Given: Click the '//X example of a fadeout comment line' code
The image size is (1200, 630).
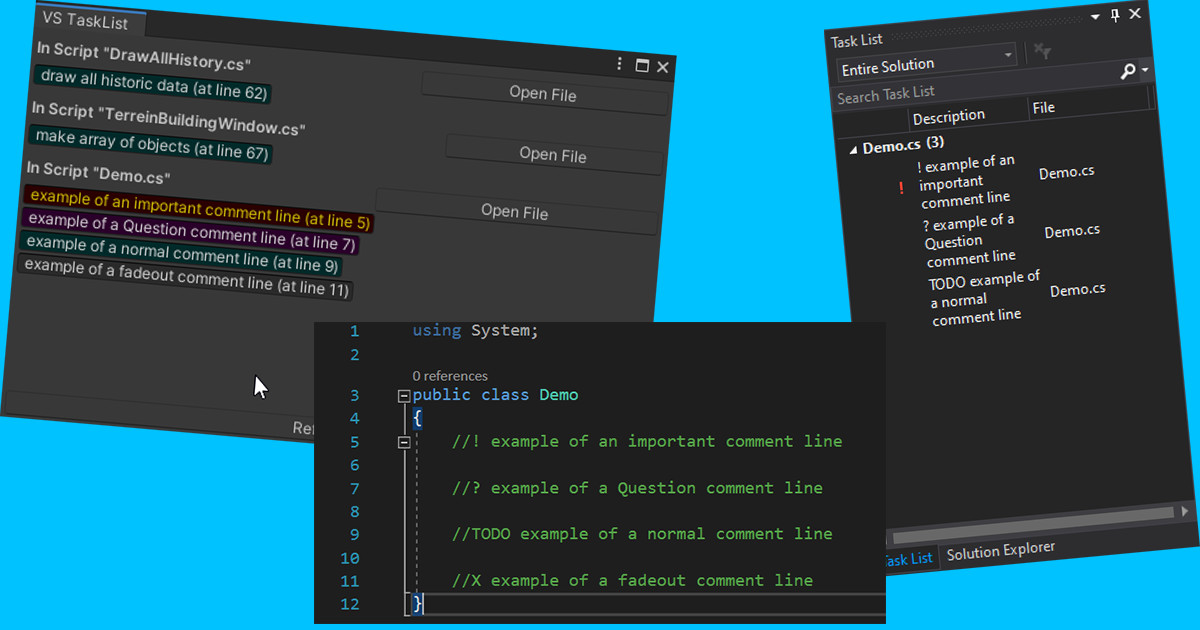Looking at the screenshot, I should pyautogui.click(x=632, y=580).
